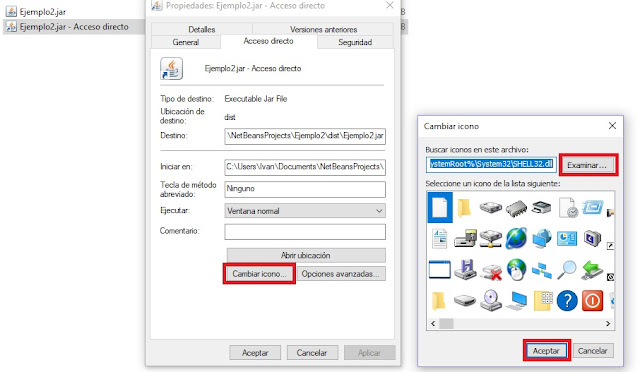This screenshot has width=640, height=372.
Task: Pick the document with clock icon
Action: 568,207
